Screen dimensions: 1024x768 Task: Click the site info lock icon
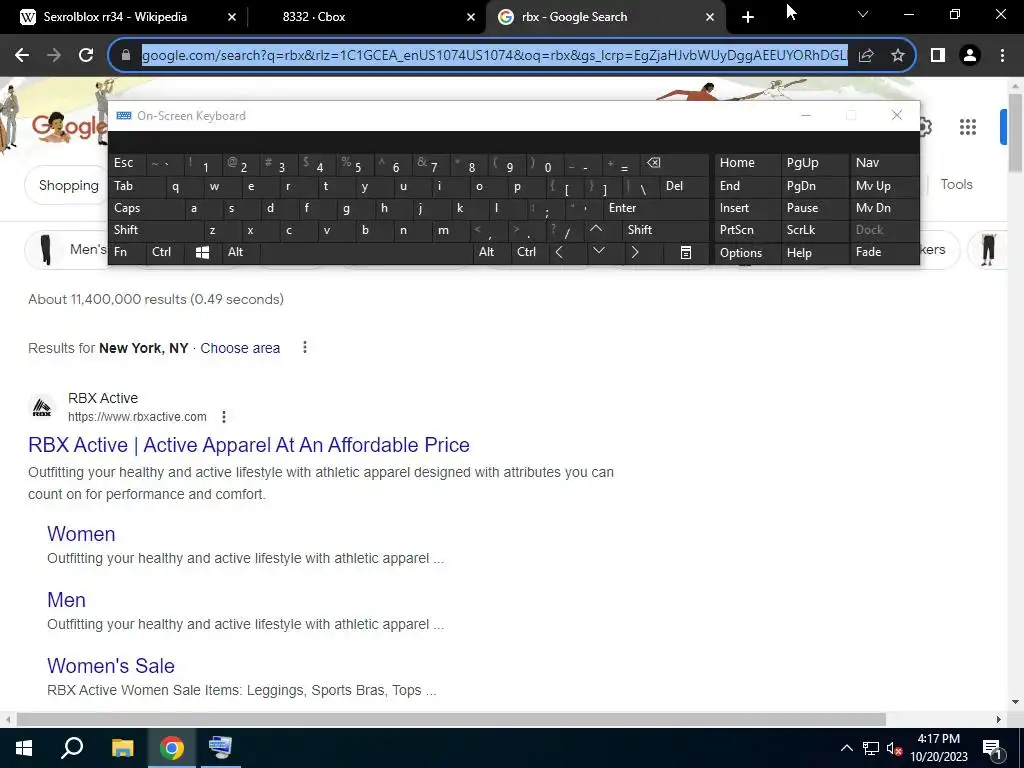(126, 56)
